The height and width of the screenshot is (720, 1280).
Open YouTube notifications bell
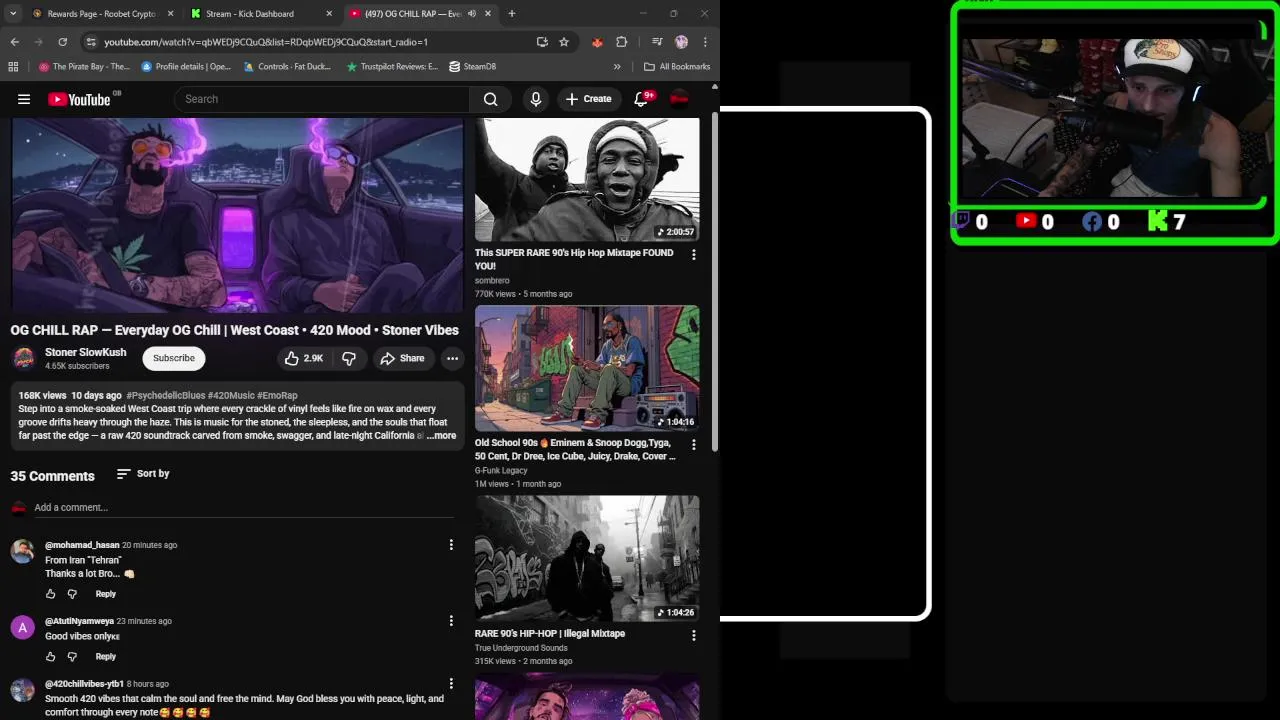[x=643, y=99]
